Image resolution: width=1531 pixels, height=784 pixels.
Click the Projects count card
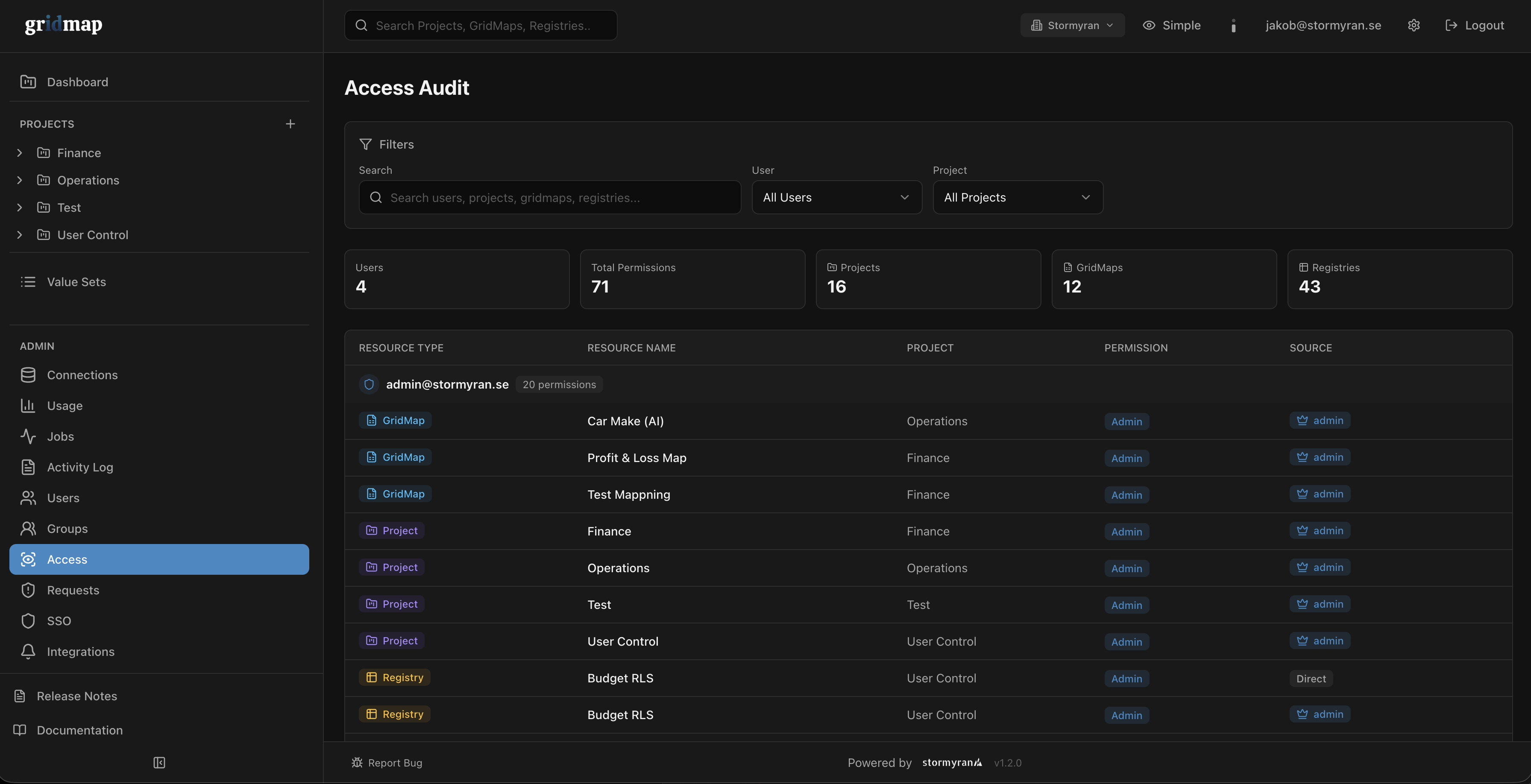point(928,279)
